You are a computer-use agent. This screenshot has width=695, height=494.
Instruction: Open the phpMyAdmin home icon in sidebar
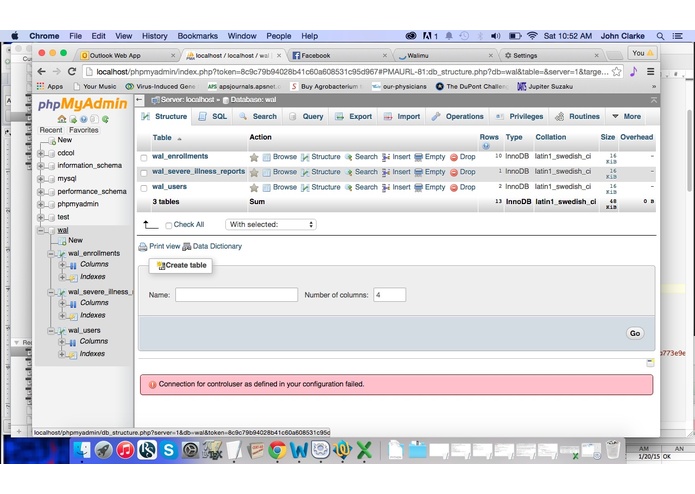click(62, 119)
